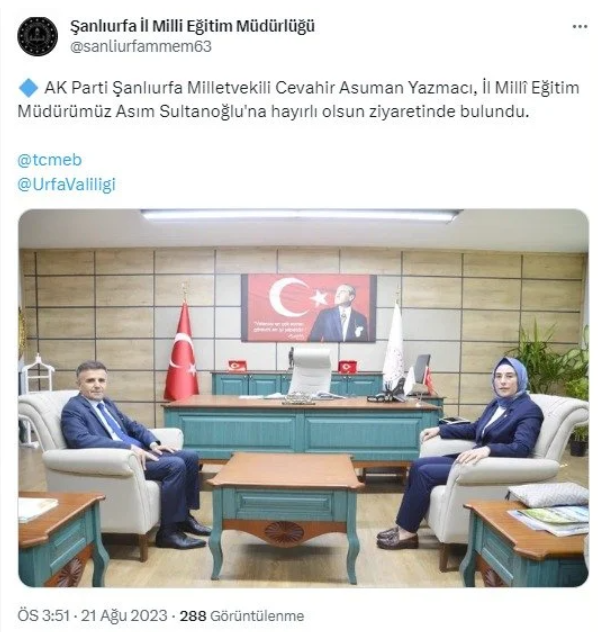Click the teal coffee table in photo
The width and height of the screenshot is (598, 632).
pyautogui.click(x=285, y=516)
